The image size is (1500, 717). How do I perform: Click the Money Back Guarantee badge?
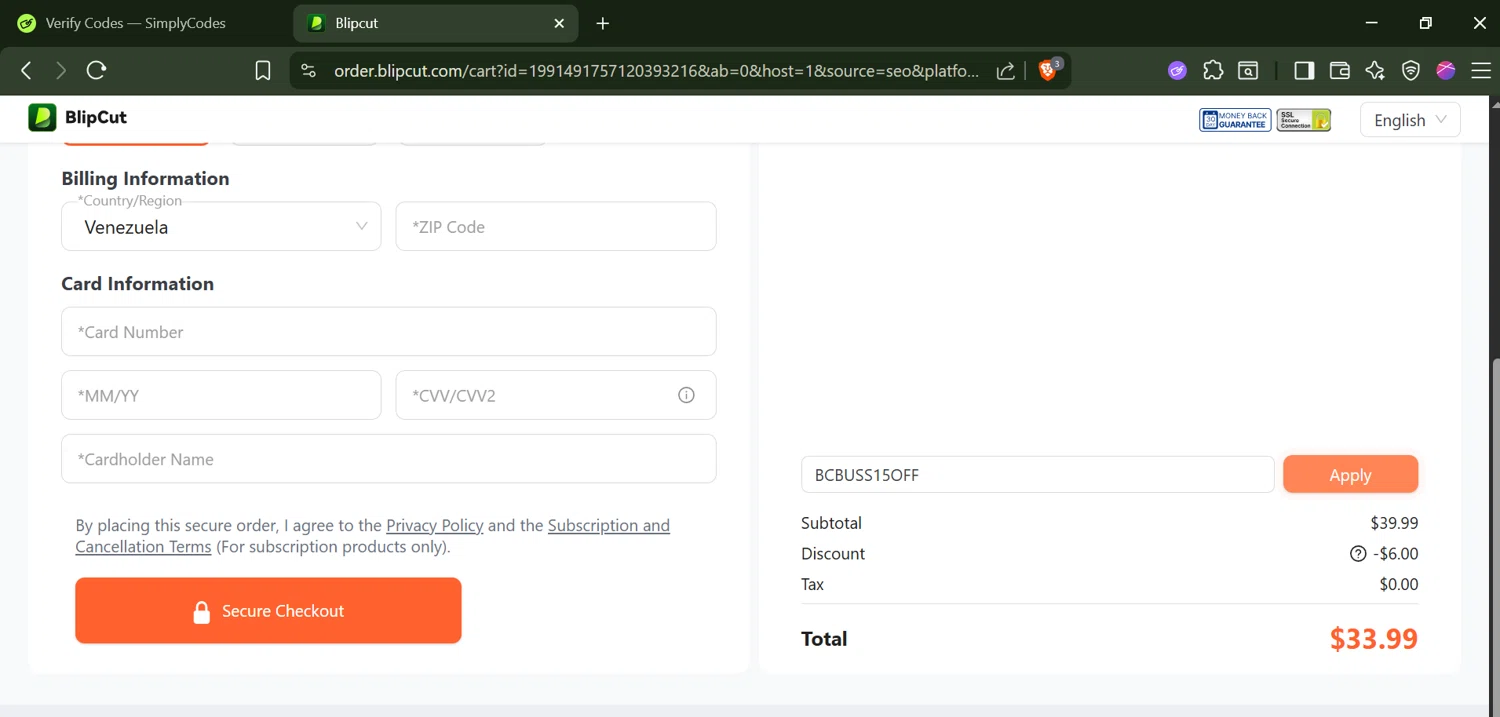click(x=1235, y=120)
